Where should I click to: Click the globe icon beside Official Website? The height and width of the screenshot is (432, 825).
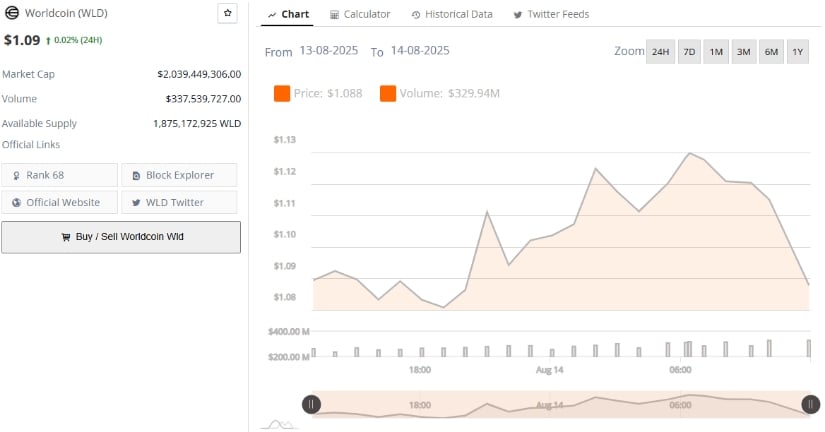pos(17,203)
